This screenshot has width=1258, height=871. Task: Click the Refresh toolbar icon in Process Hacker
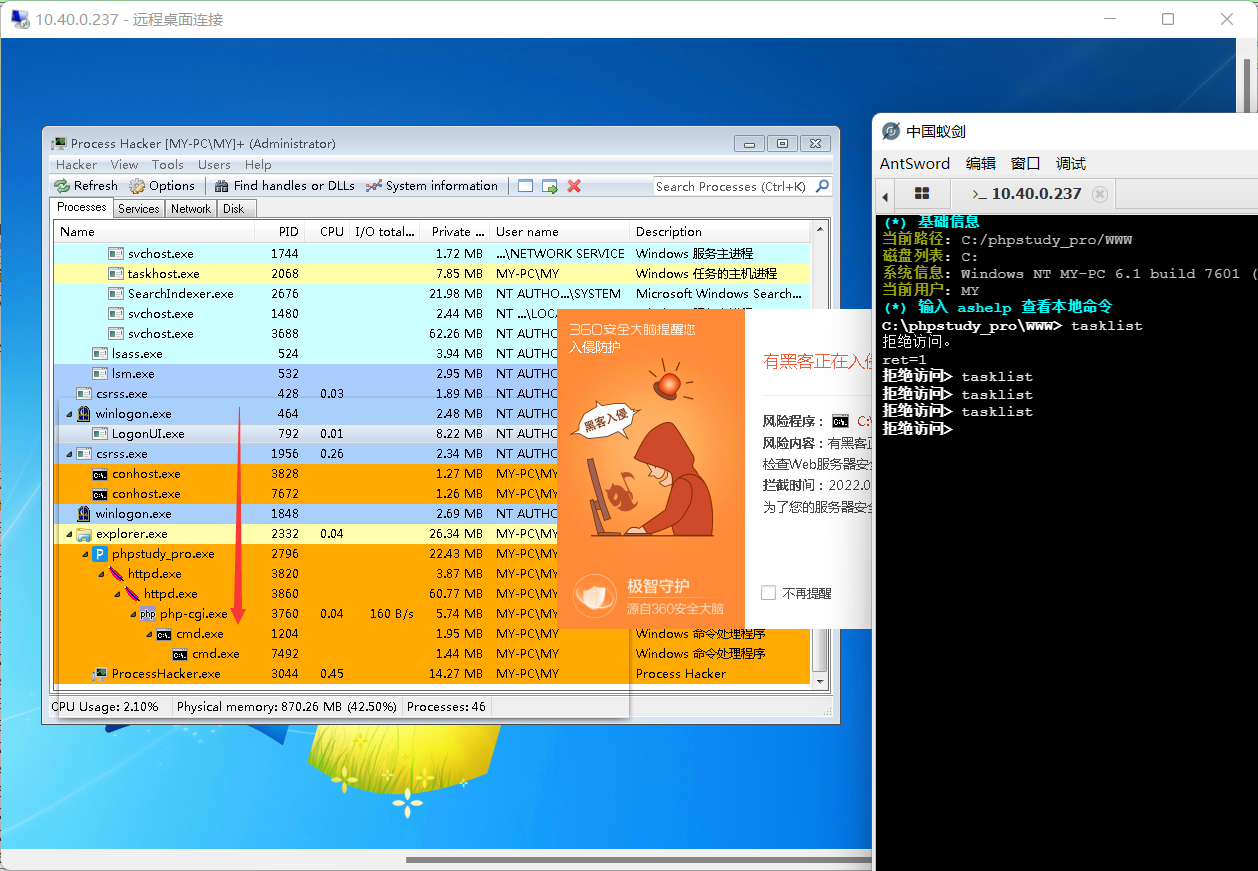[62, 186]
